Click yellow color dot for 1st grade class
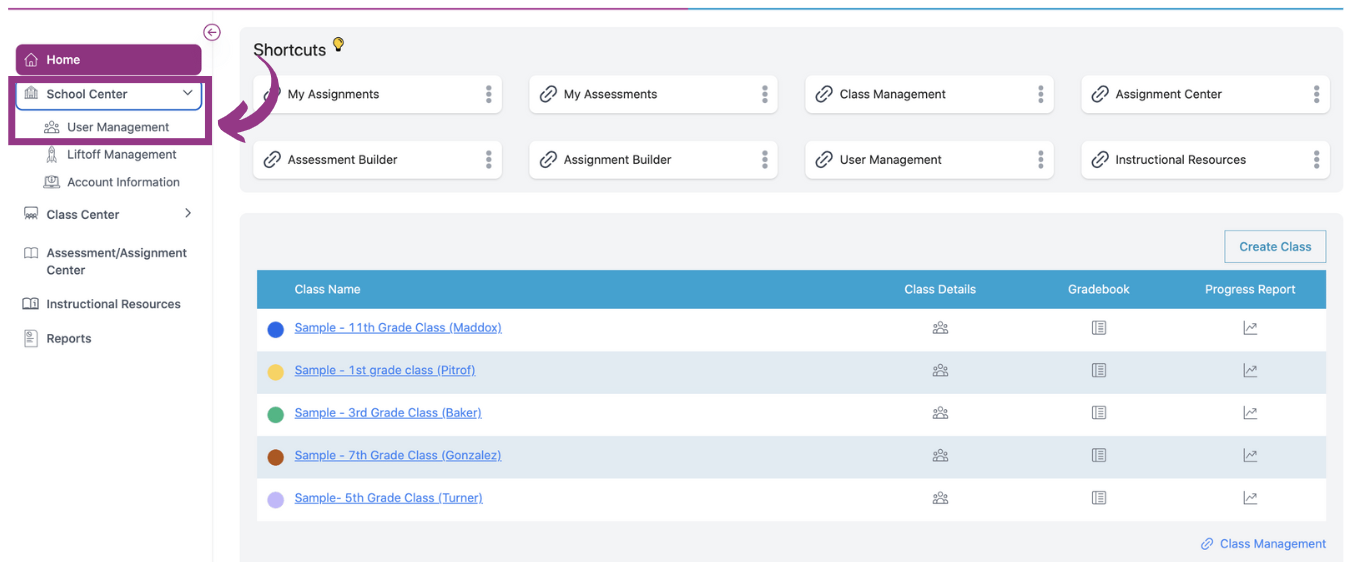The image size is (1350, 562). pos(276,372)
